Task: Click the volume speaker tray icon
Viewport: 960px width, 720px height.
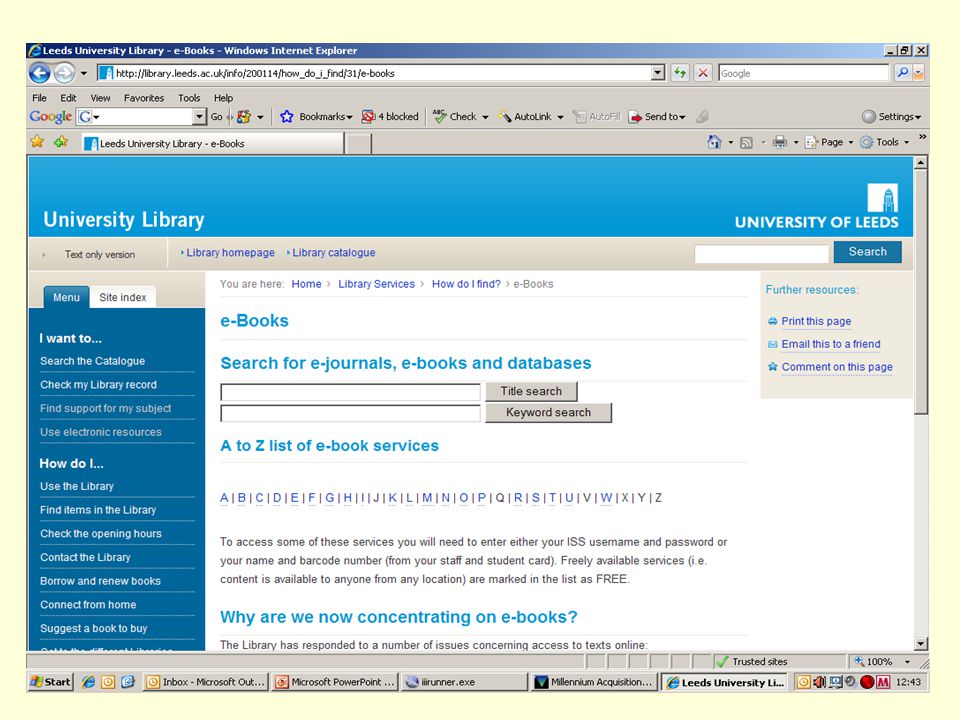Action: pyautogui.click(x=819, y=681)
